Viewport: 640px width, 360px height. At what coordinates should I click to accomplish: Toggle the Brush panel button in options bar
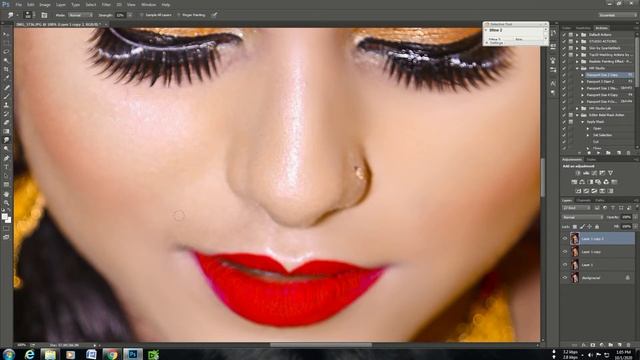pyautogui.click(x=44, y=15)
